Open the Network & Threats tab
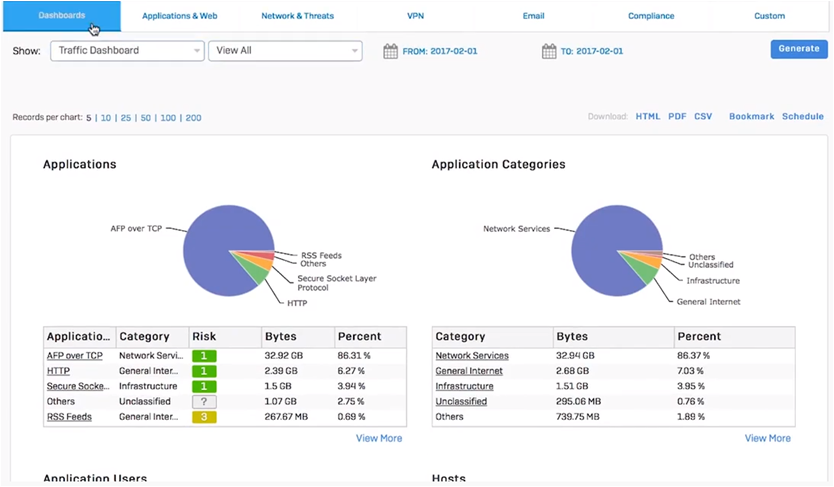This screenshot has height=487, width=834. [297, 16]
